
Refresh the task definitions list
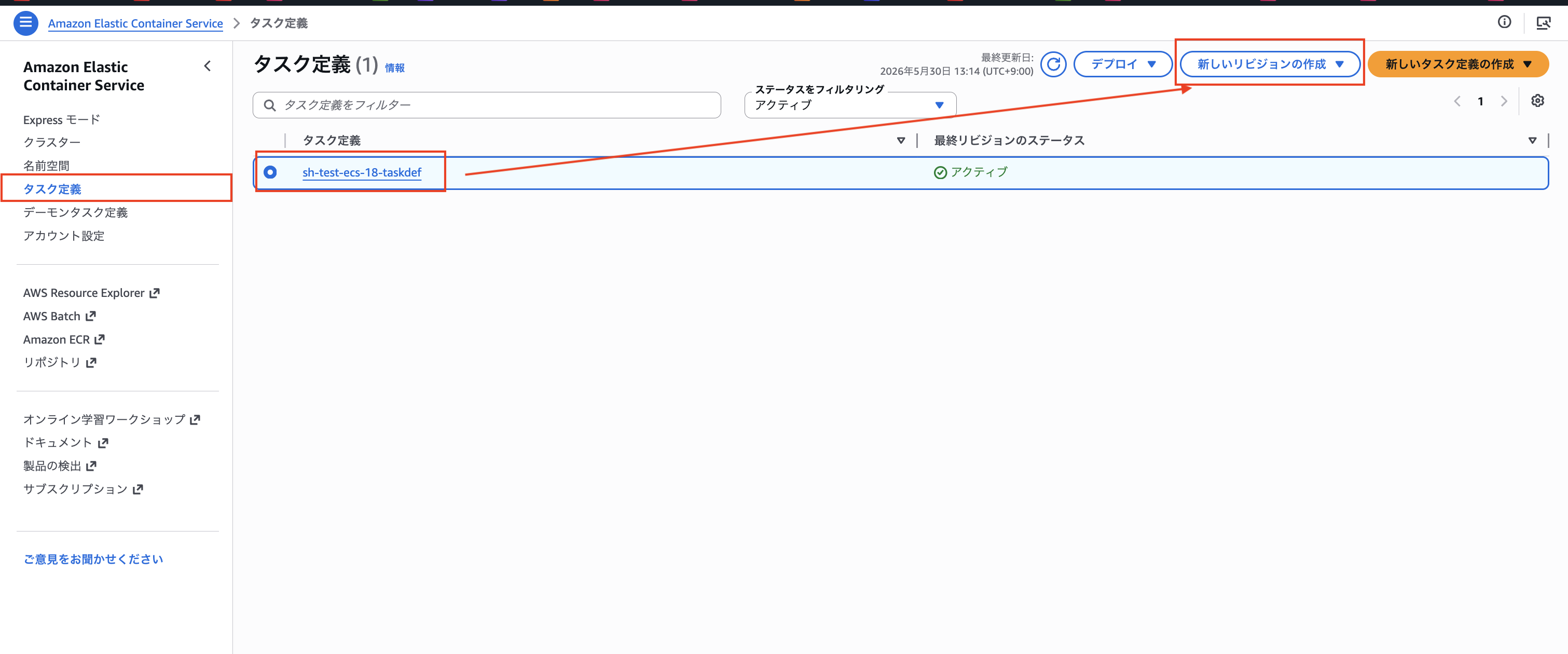coord(1053,64)
